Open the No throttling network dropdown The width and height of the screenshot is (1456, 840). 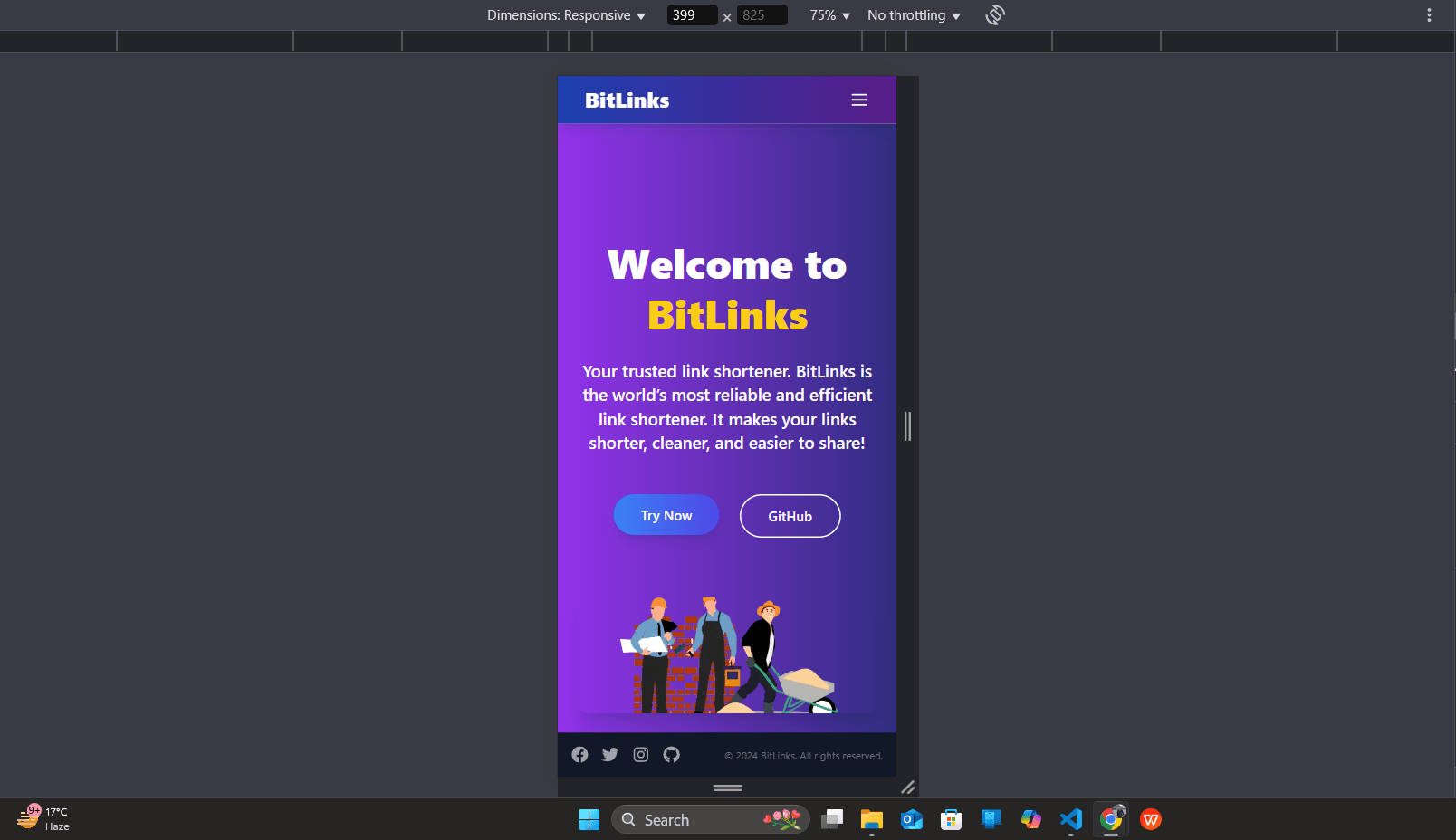point(912,14)
